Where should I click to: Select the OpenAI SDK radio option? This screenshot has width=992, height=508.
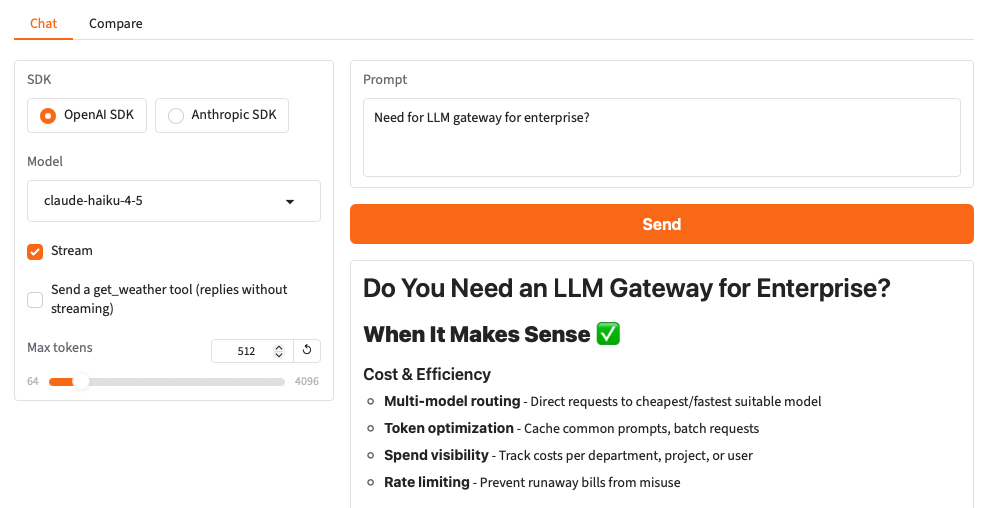pos(87,115)
